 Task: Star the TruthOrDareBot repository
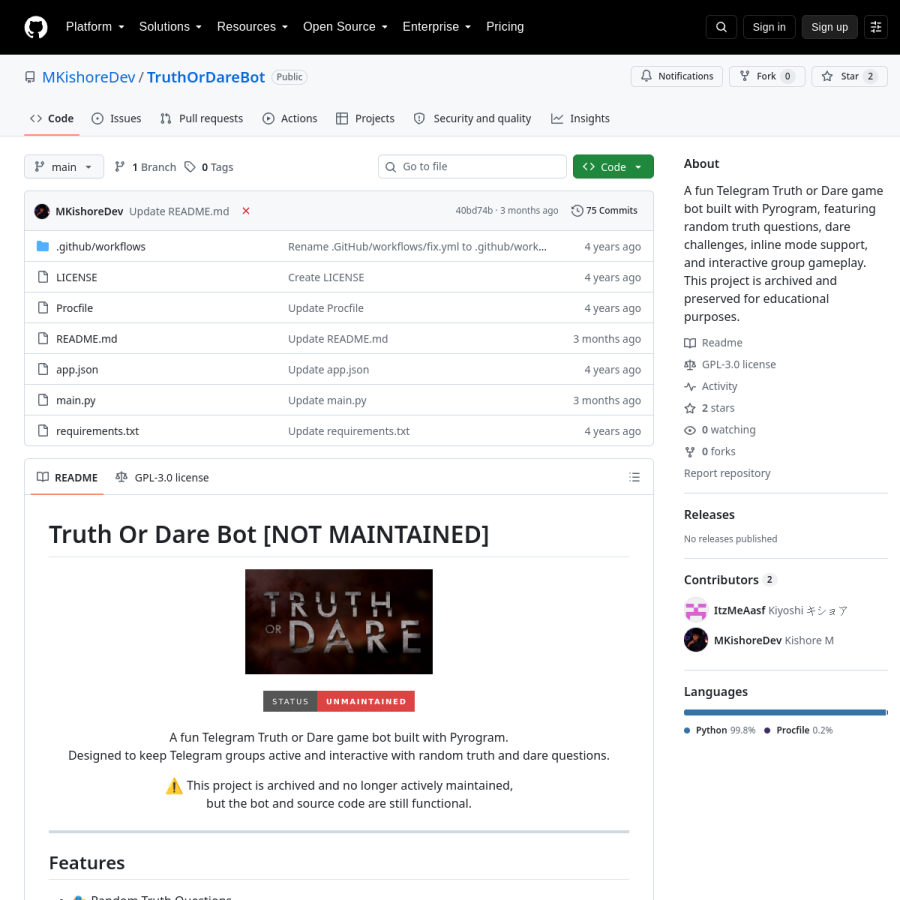click(x=849, y=76)
